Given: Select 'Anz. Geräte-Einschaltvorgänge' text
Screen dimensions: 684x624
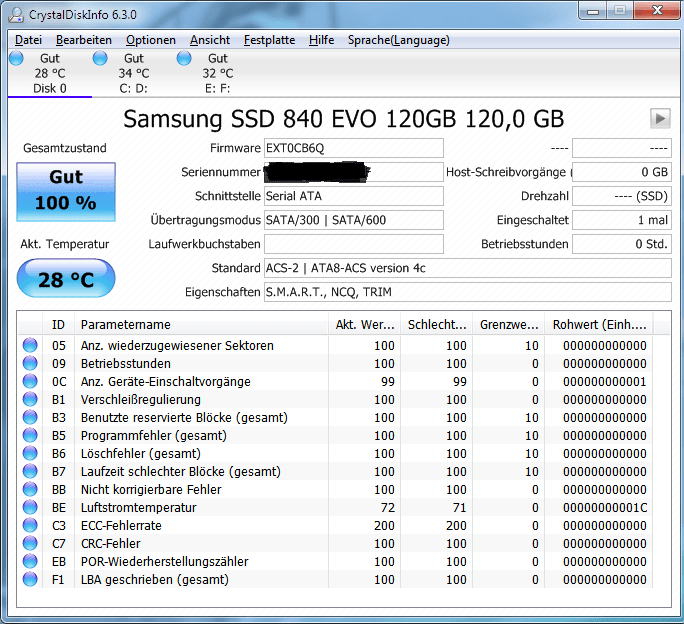Looking at the screenshot, I should (x=166, y=381).
